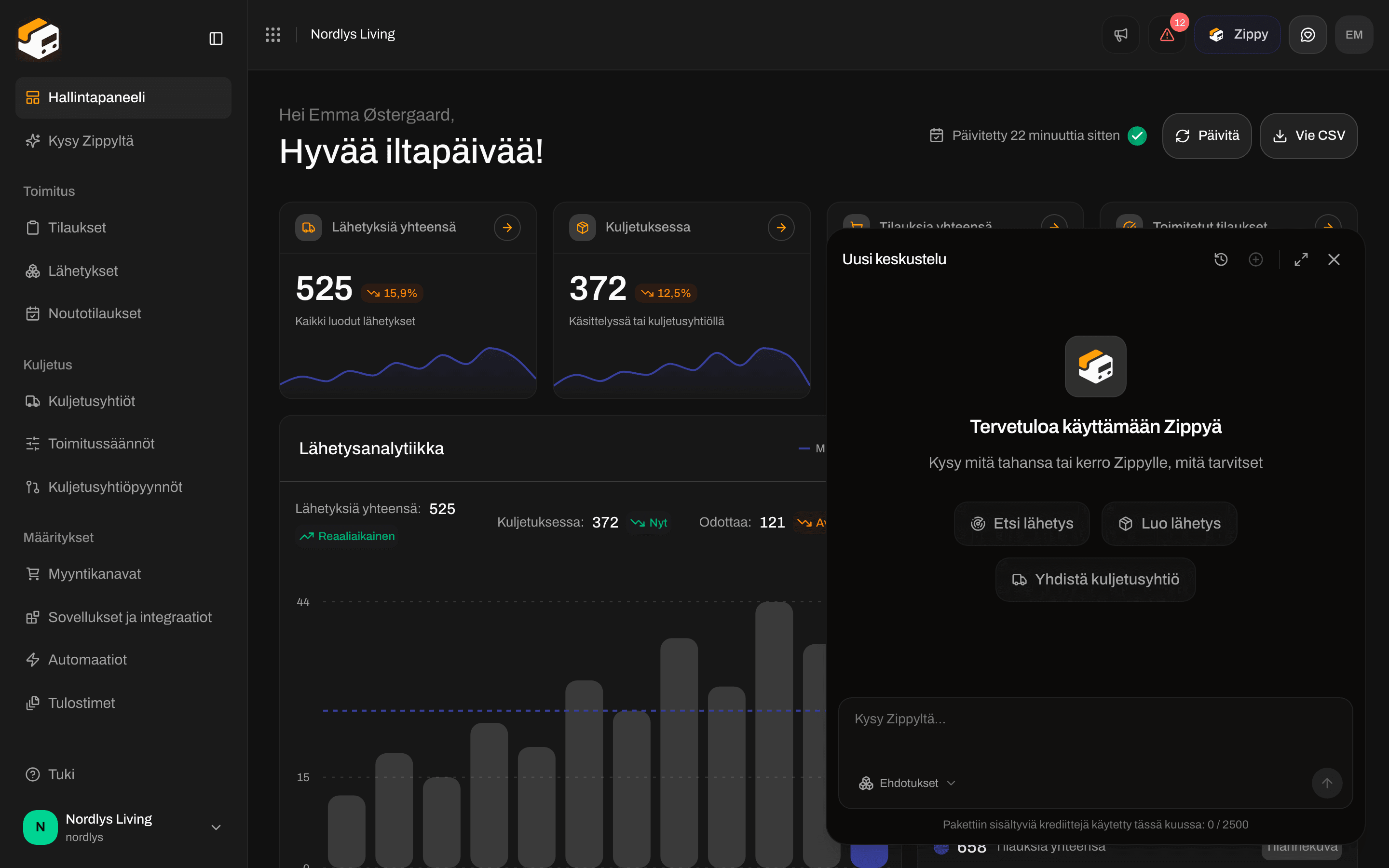Send message with the arrow-up button
The width and height of the screenshot is (1389, 868).
1327,783
